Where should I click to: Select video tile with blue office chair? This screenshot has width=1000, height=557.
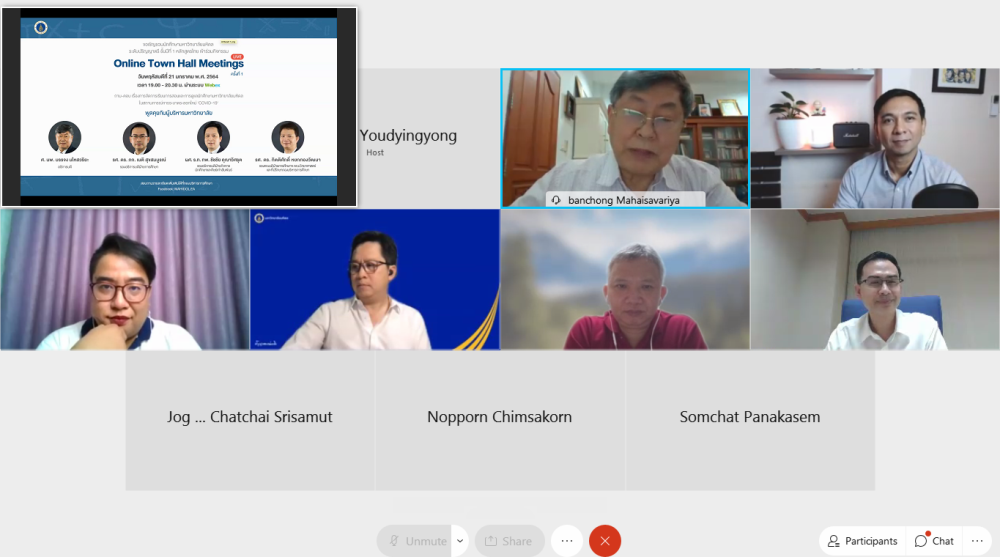point(875,279)
